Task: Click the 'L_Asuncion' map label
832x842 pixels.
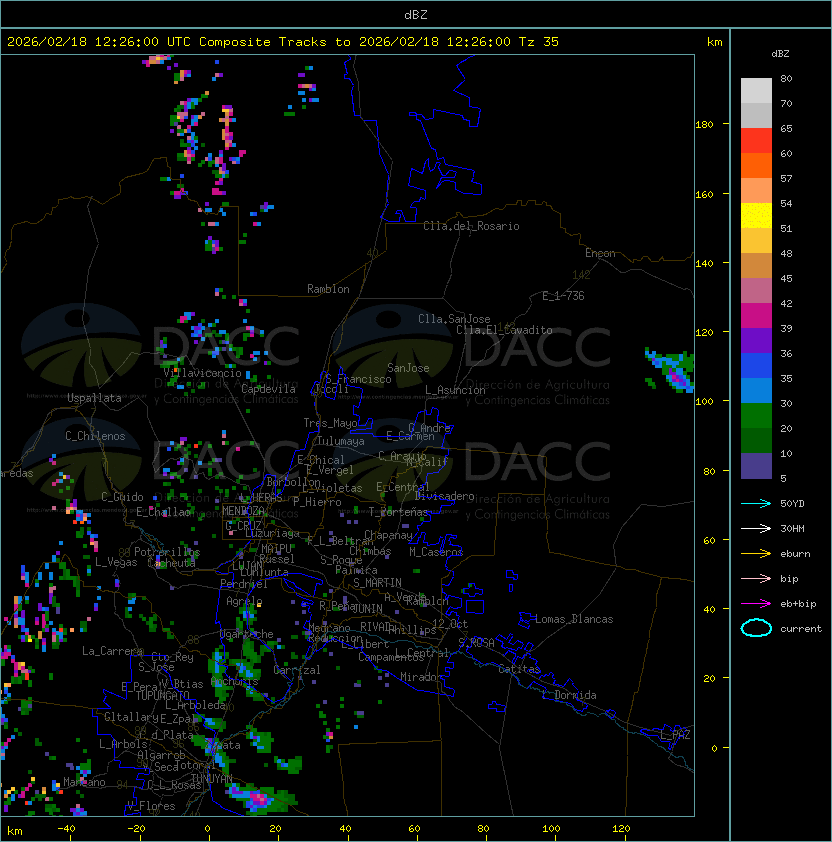Action: [x=455, y=390]
